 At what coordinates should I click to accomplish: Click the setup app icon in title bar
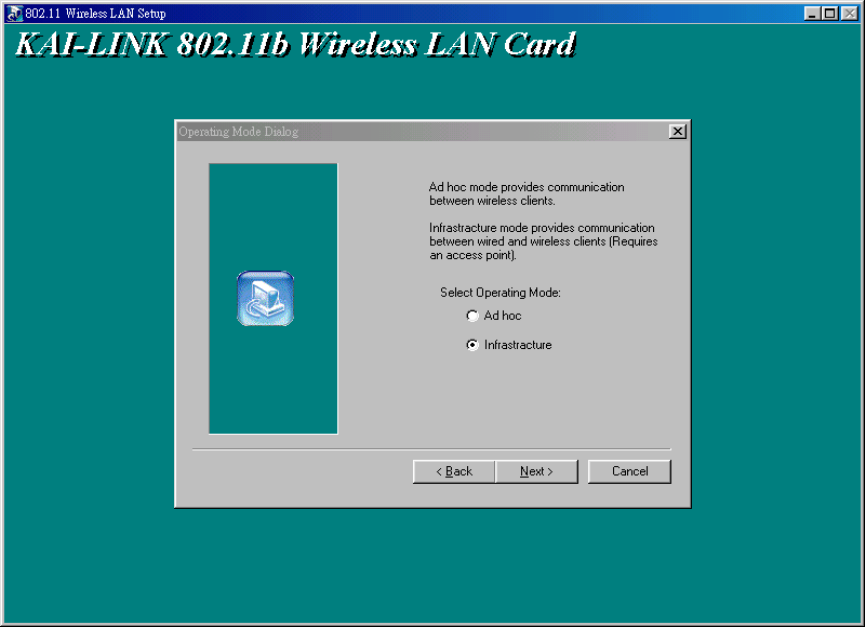pos(15,13)
